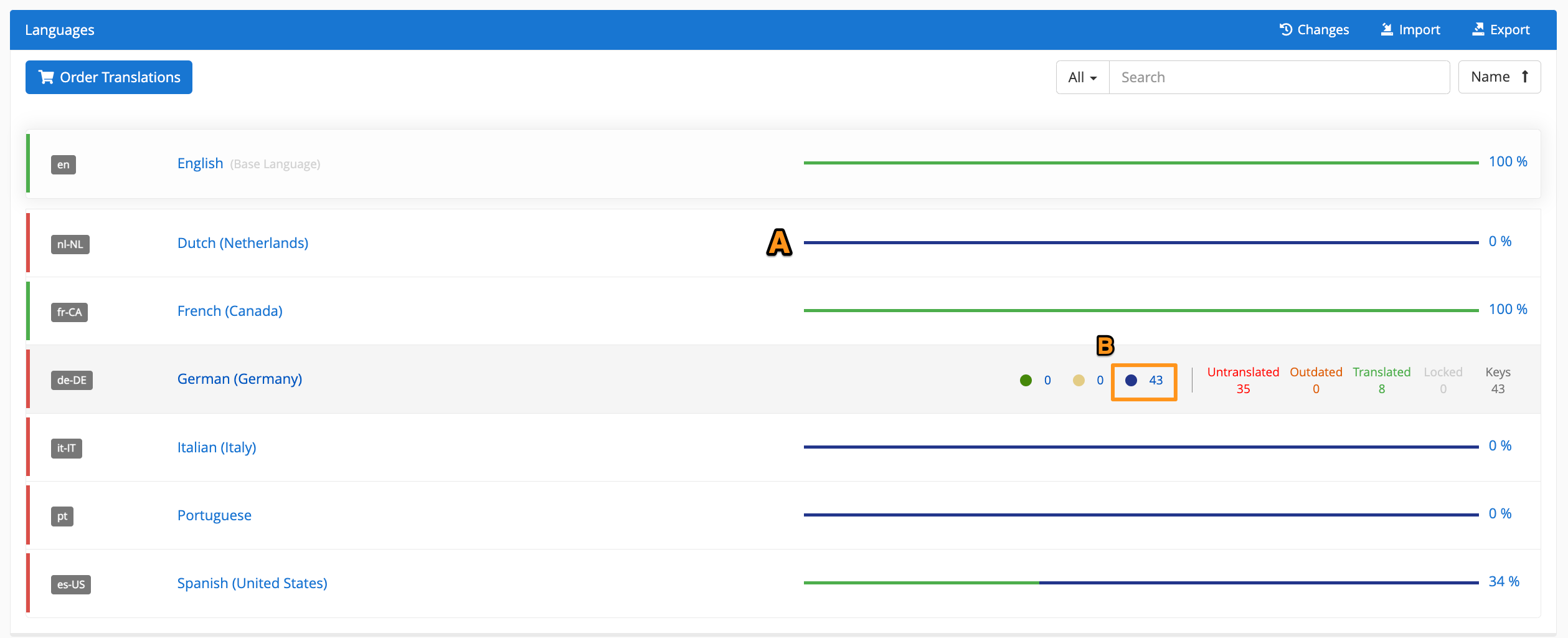This screenshot has height=638, width=1568.
Task: Click the green dot in German row
Action: [x=1026, y=380]
